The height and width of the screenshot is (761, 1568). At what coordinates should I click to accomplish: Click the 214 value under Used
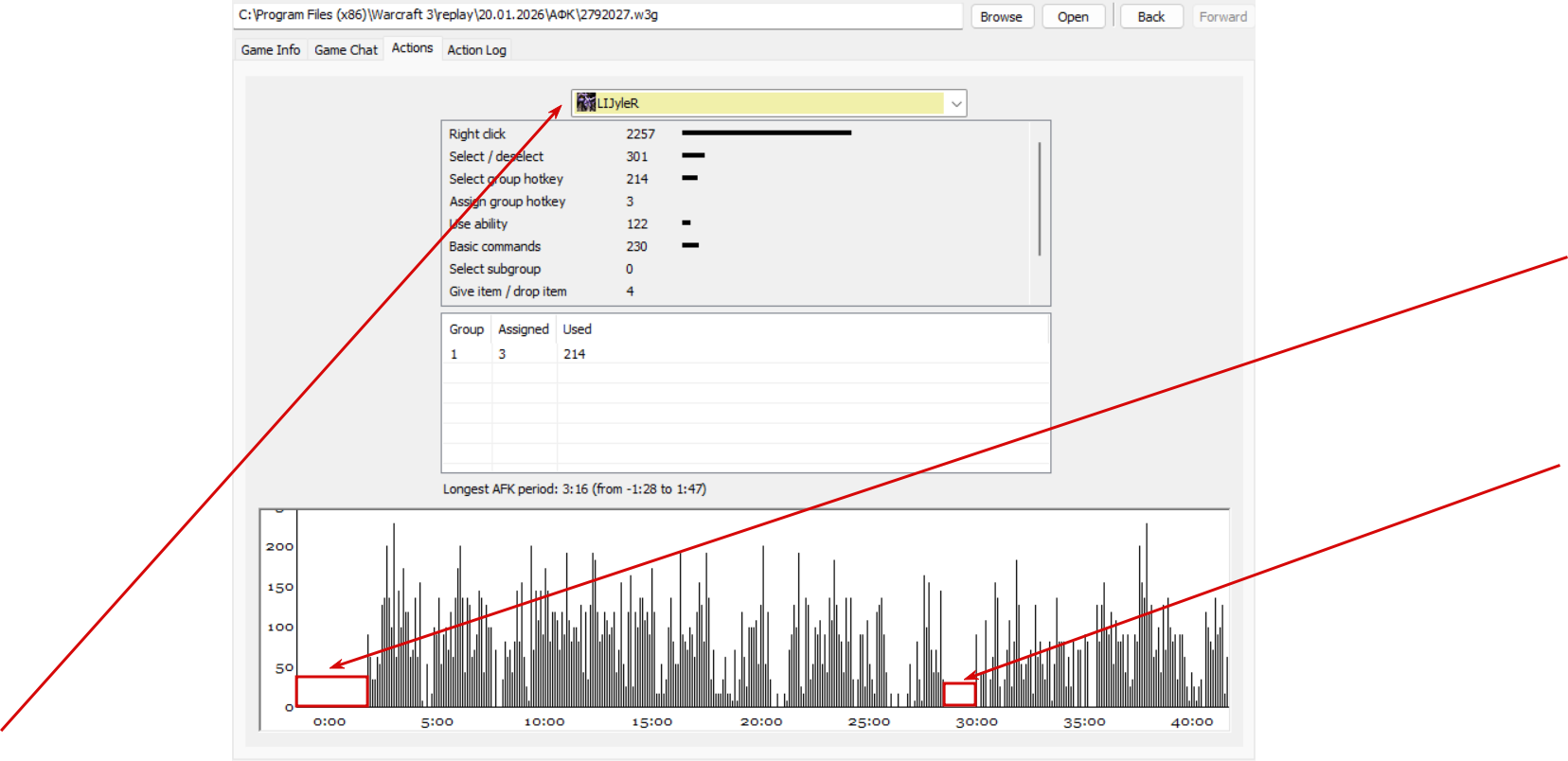tap(574, 354)
